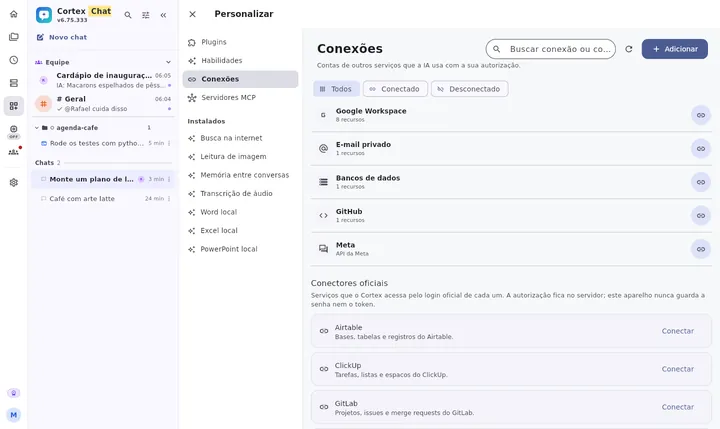Collapse the chat sidebar with double chevron

163,15
